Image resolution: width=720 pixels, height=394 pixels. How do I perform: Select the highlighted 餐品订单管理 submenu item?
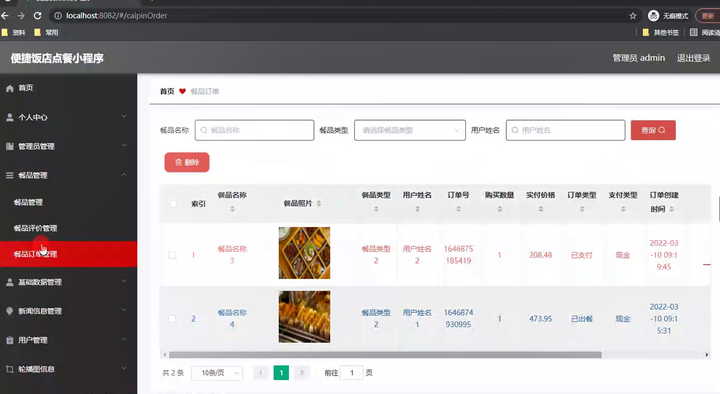click(x=68, y=254)
